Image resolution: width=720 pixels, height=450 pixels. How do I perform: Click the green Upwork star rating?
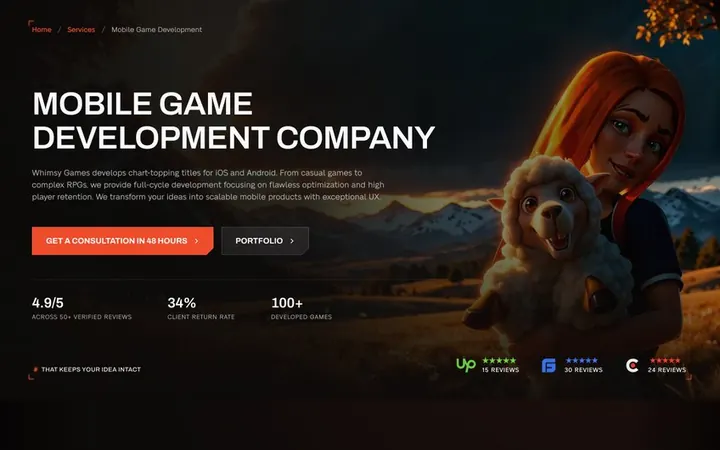click(x=499, y=360)
